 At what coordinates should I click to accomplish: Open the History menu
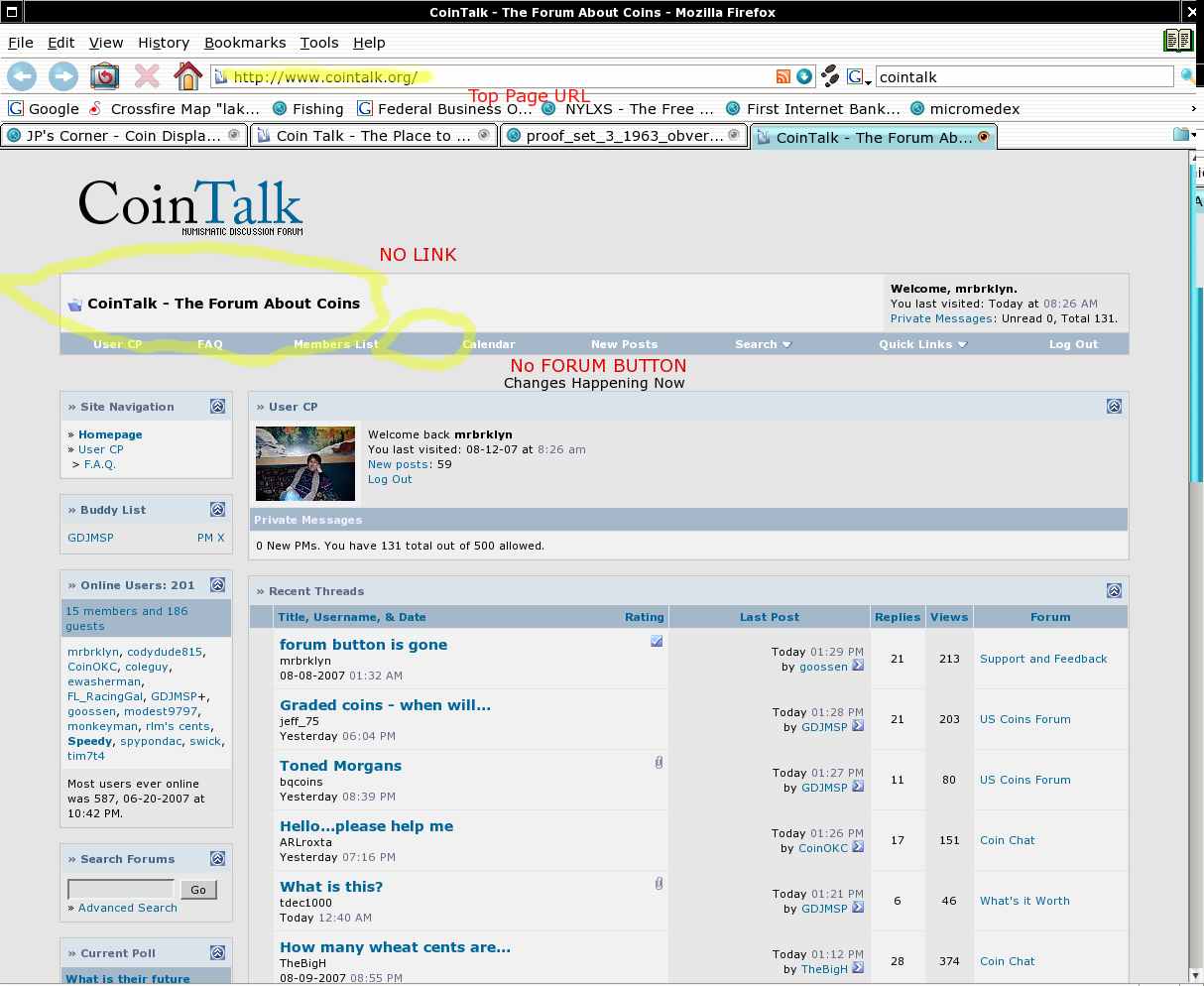(x=164, y=43)
